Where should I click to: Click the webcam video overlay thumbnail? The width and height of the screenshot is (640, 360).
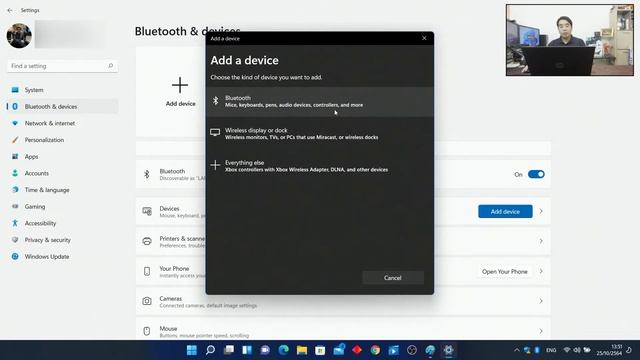tap(570, 40)
